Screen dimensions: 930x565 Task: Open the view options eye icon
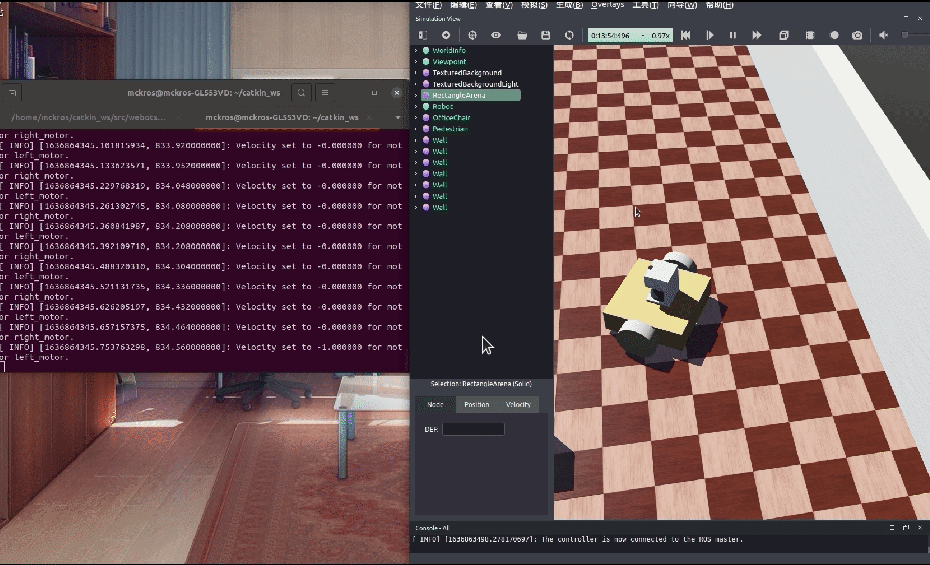click(x=496, y=36)
